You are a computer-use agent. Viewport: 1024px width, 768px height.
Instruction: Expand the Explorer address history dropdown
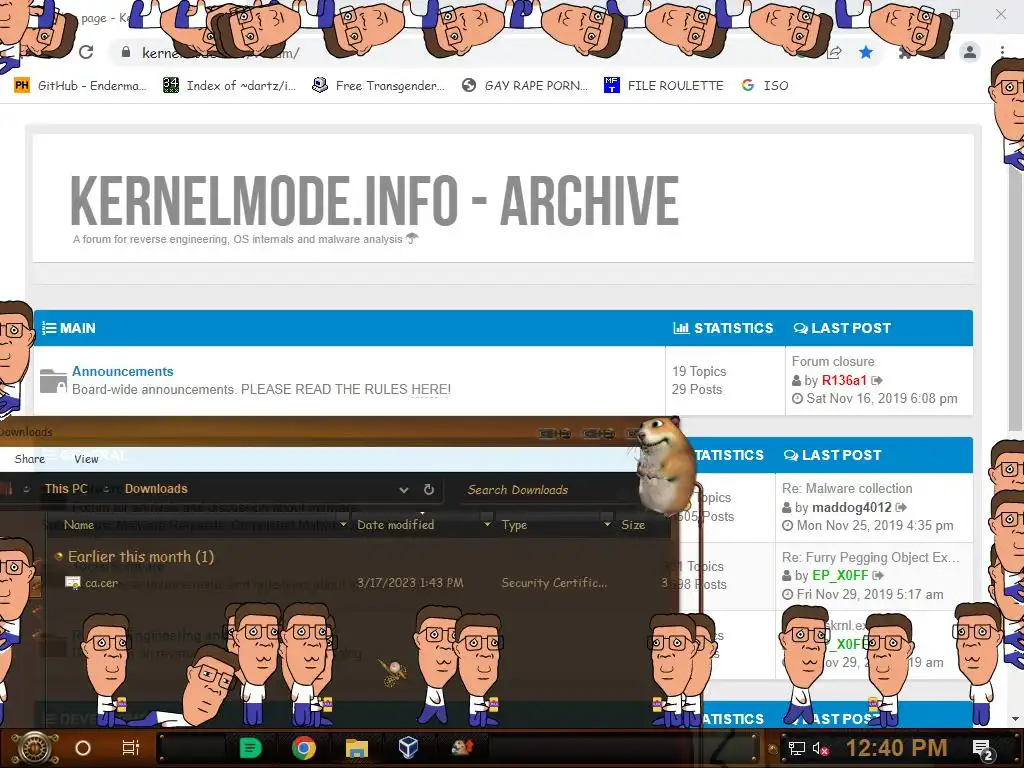click(x=404, y=490)
